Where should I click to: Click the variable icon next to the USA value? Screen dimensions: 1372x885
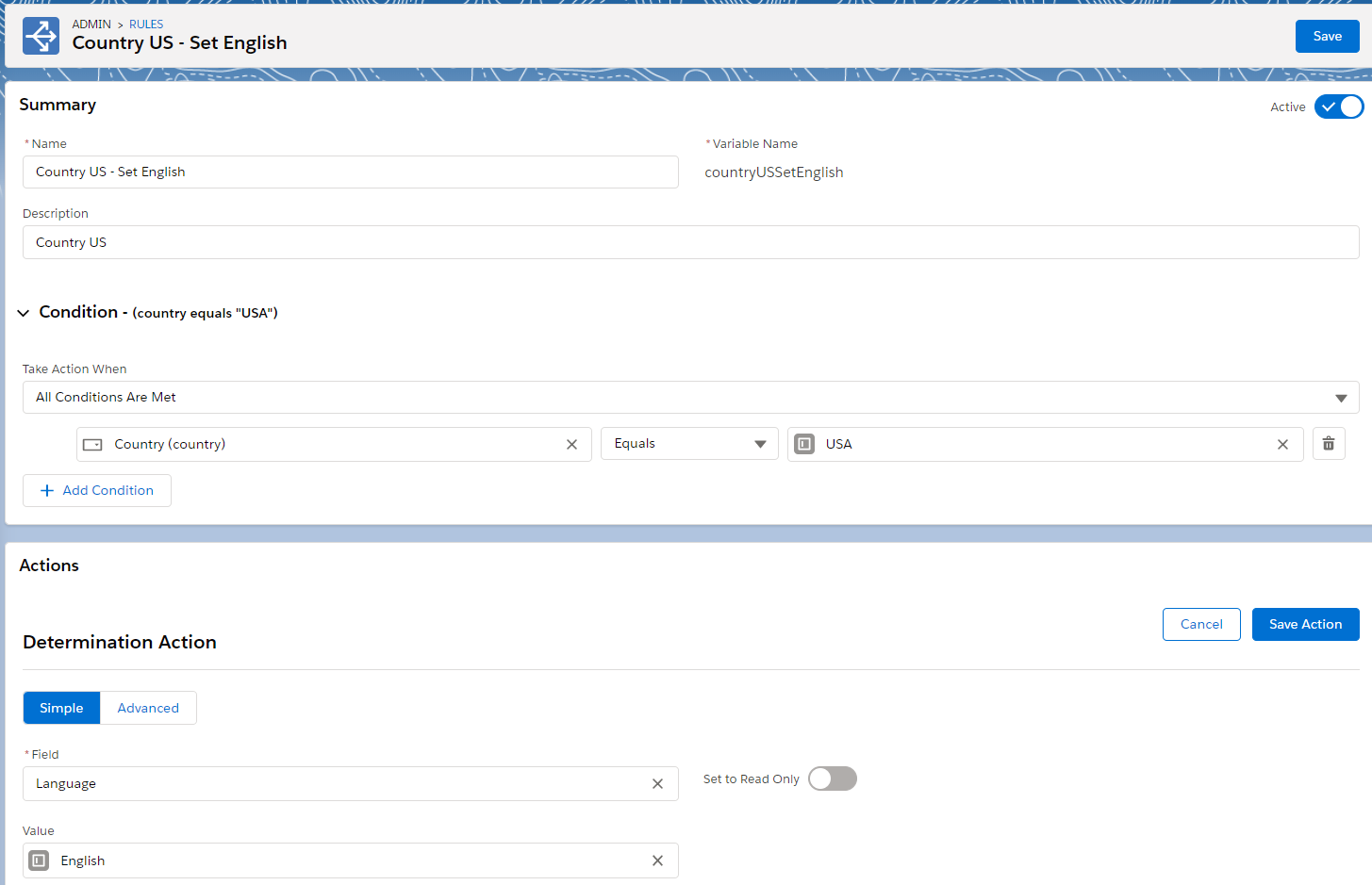(x=804, y=443)
